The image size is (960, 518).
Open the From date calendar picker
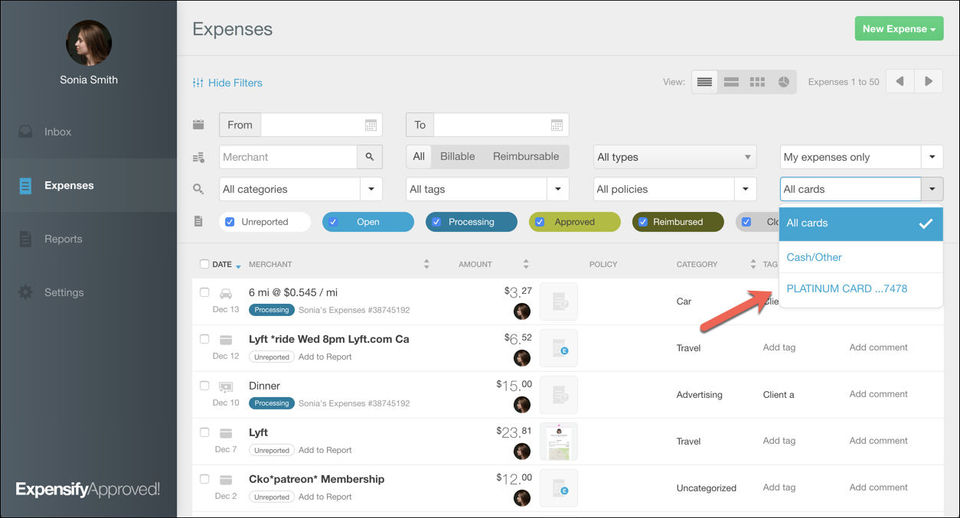click(x=371, y=125)
